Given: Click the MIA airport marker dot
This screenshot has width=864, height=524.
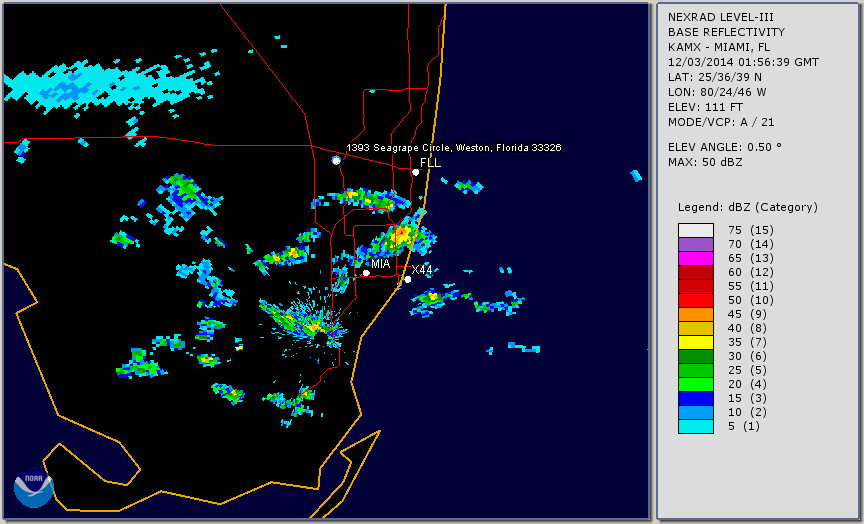Looking at the screenshot, I should coord(366,273).
